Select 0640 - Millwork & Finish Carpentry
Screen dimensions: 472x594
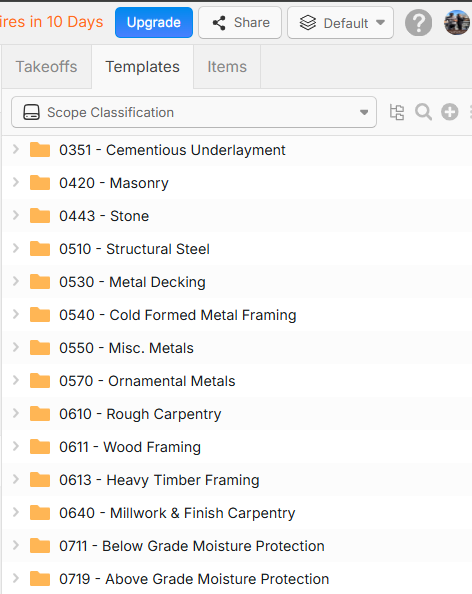pos(177,513)
